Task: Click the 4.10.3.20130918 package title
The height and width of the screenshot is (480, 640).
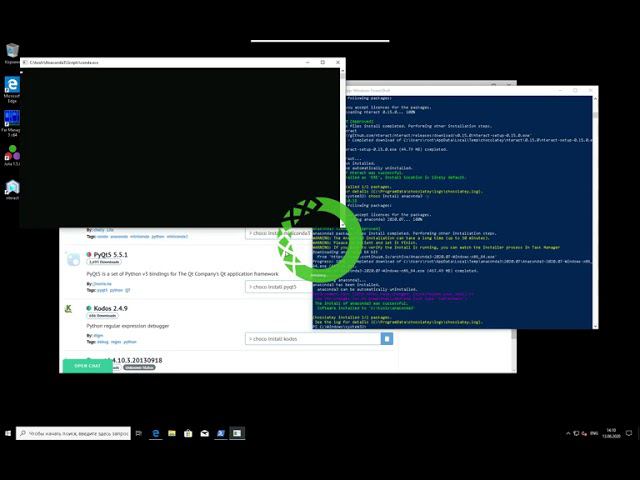Action: pos(137,360)
